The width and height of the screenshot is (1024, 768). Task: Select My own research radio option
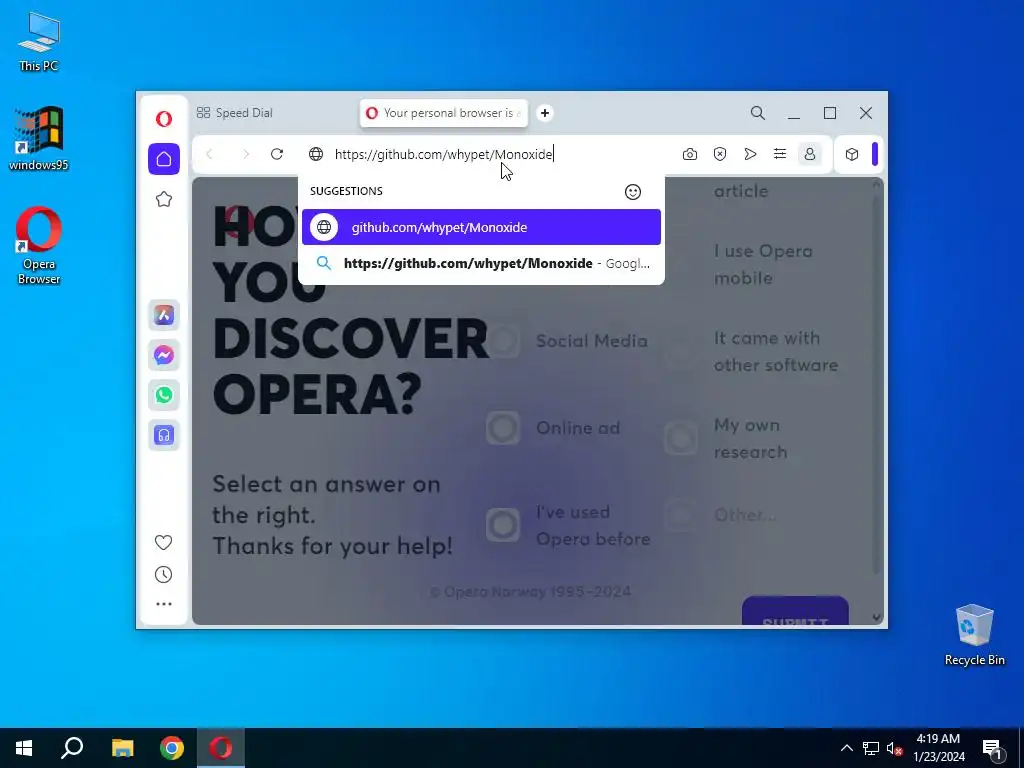pyautogui.click(x=680, y=438)
